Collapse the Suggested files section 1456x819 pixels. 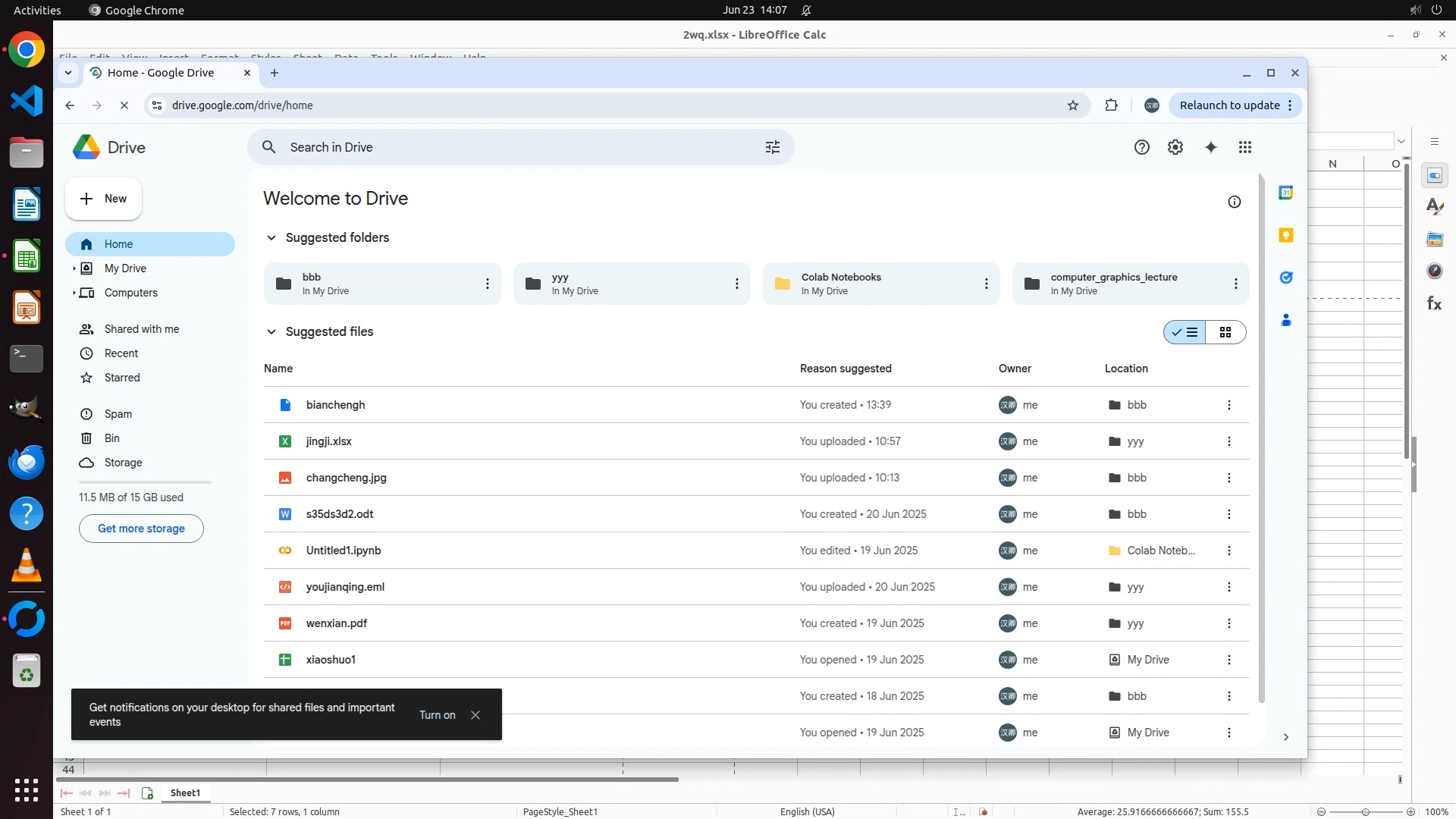click(271, 331)
